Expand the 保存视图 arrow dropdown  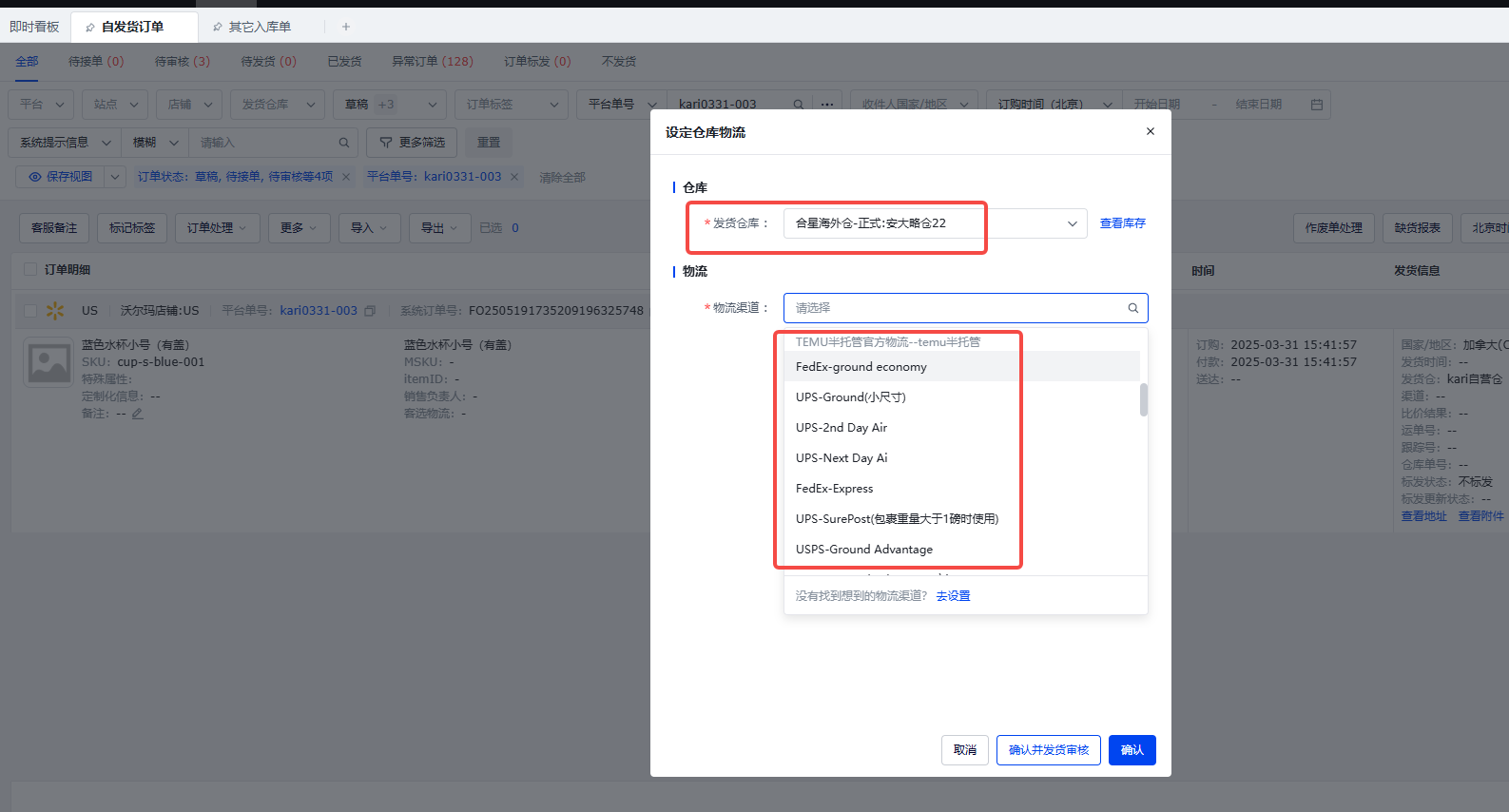click(115, 177)
